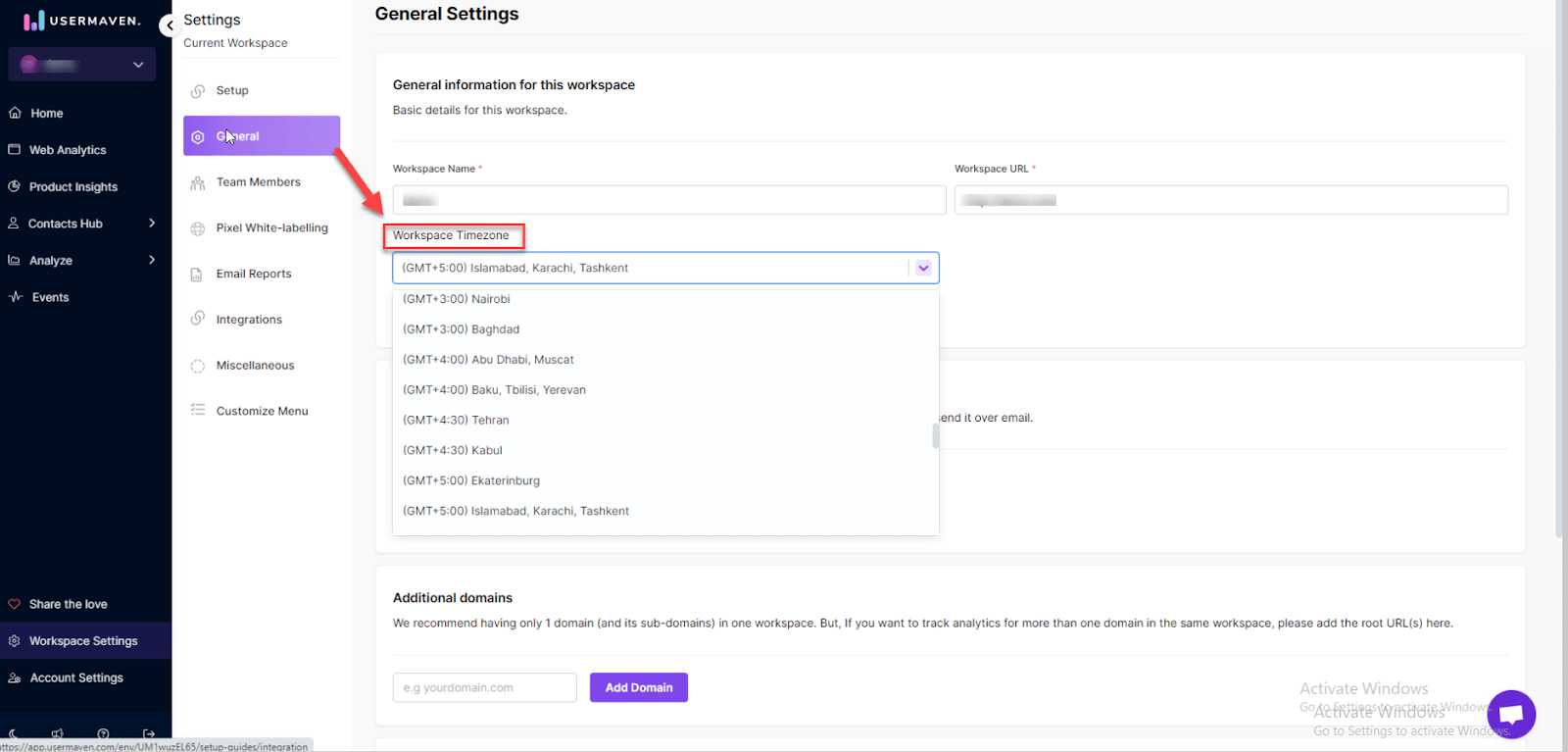This screenshot has height=752, width=1568.
Task: Open Email Reports settings
Action: point(254,274)
